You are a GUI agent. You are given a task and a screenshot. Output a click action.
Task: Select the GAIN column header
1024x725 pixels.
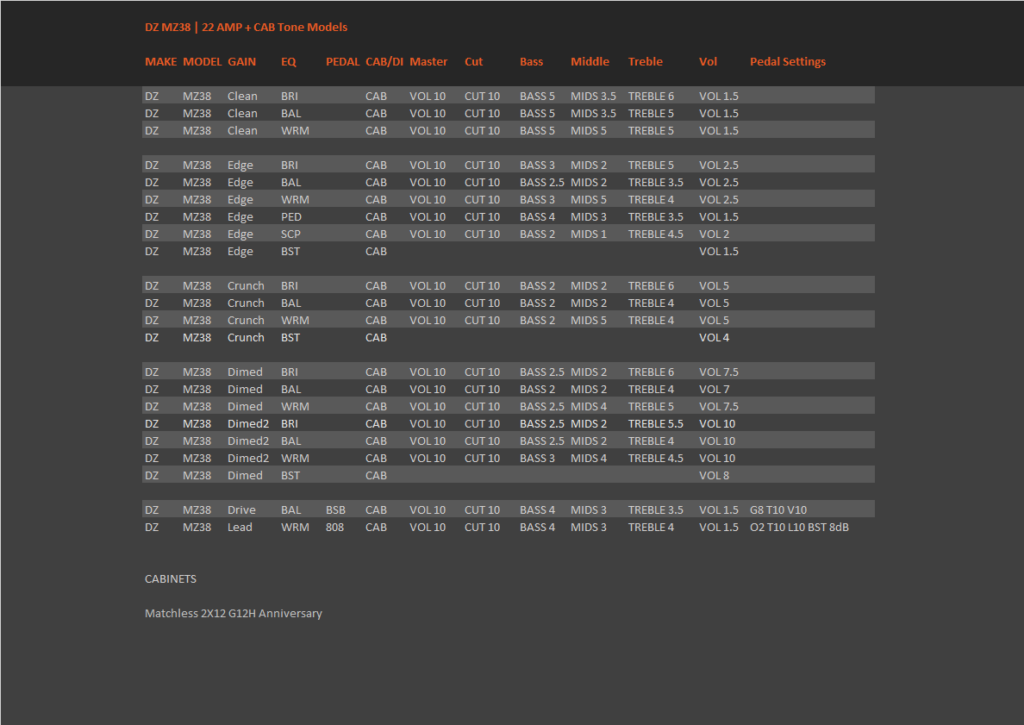coord(242,61)
